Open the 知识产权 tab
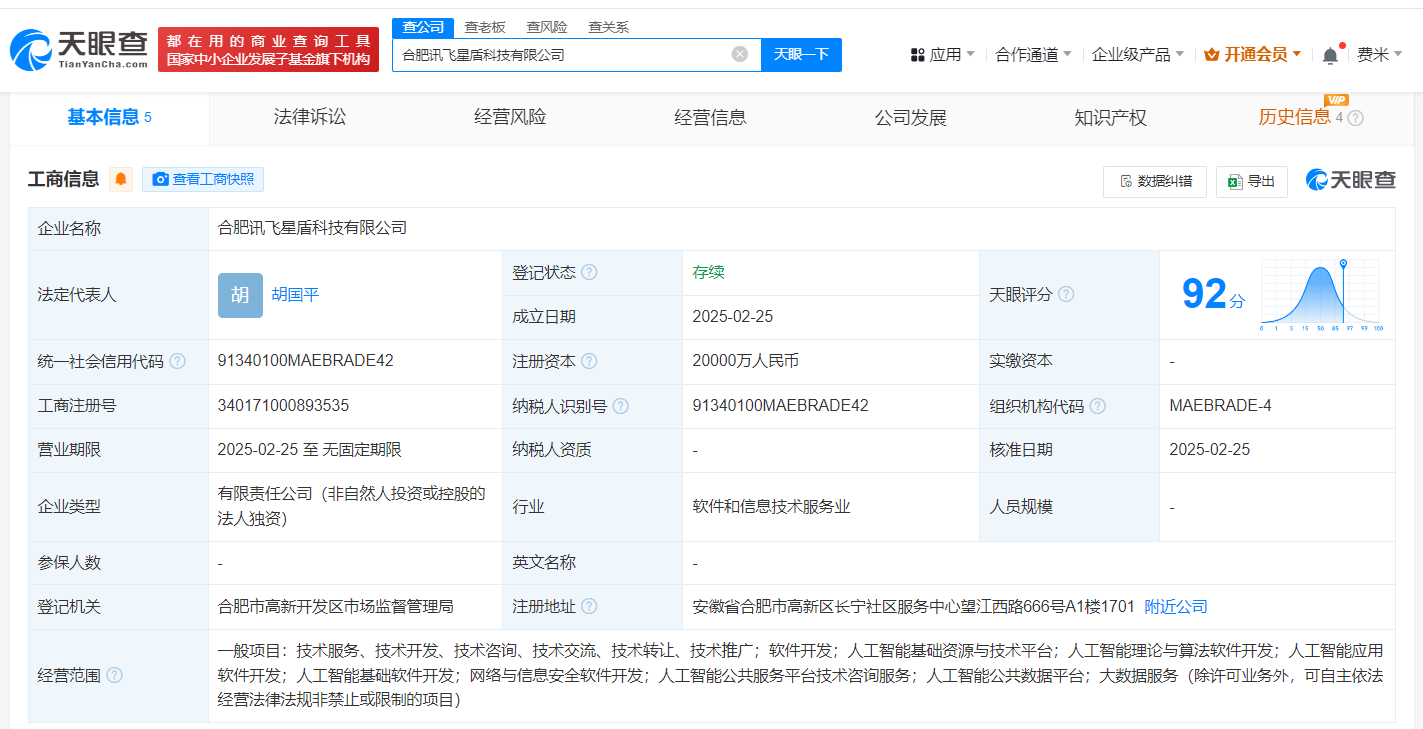The height and width of the screenshot is (729, 1423). click(x=1110, y=118)
